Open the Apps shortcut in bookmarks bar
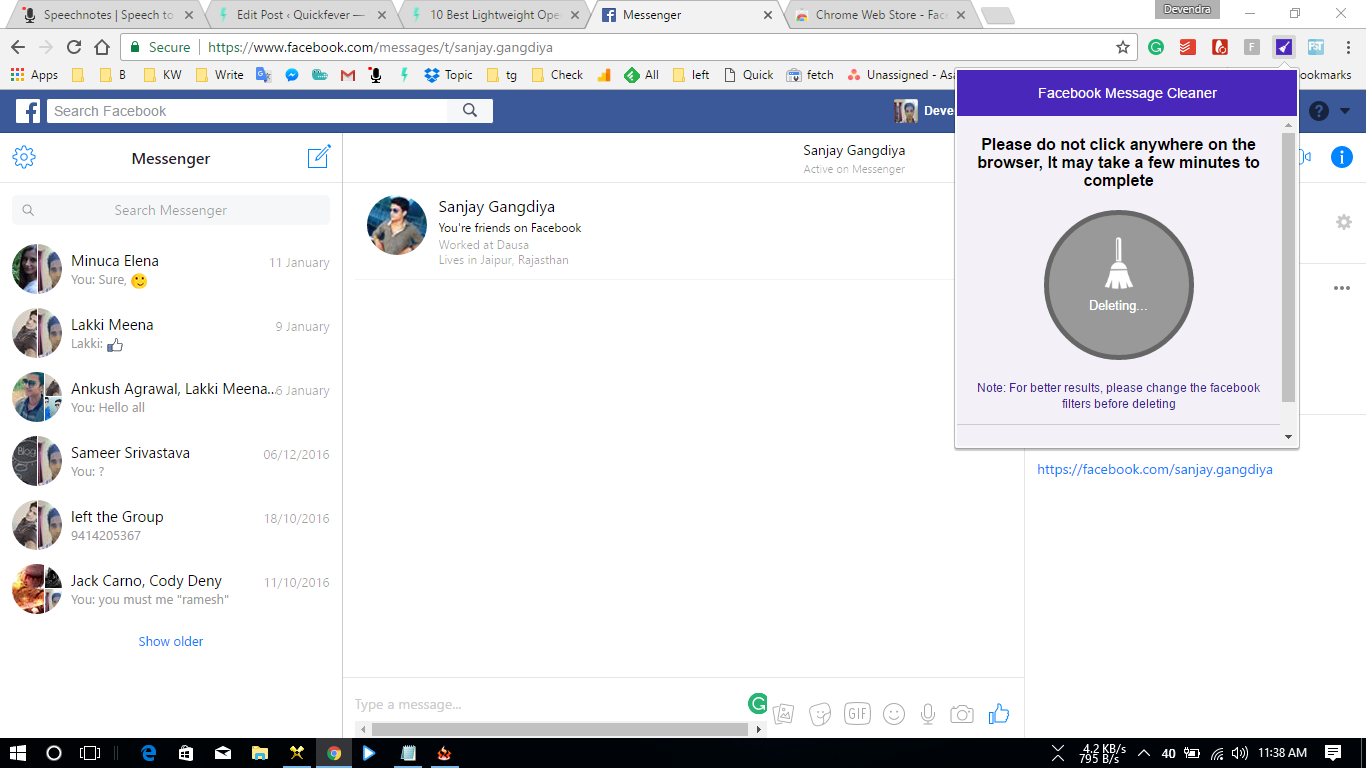The height and width of the screenshot is (768, 1366). [x=34, y=74]
